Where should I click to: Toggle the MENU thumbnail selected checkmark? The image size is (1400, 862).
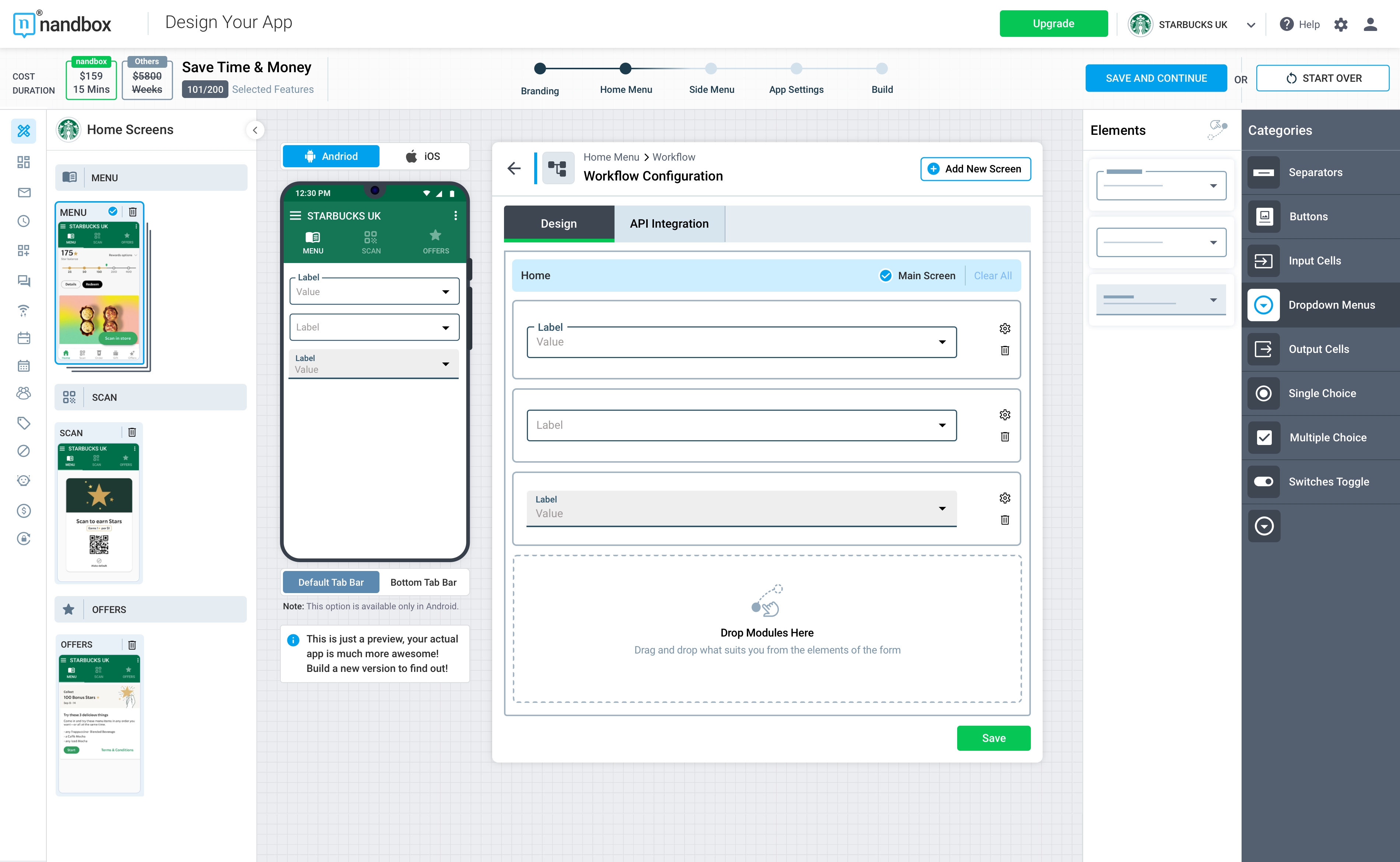point(113,211)
